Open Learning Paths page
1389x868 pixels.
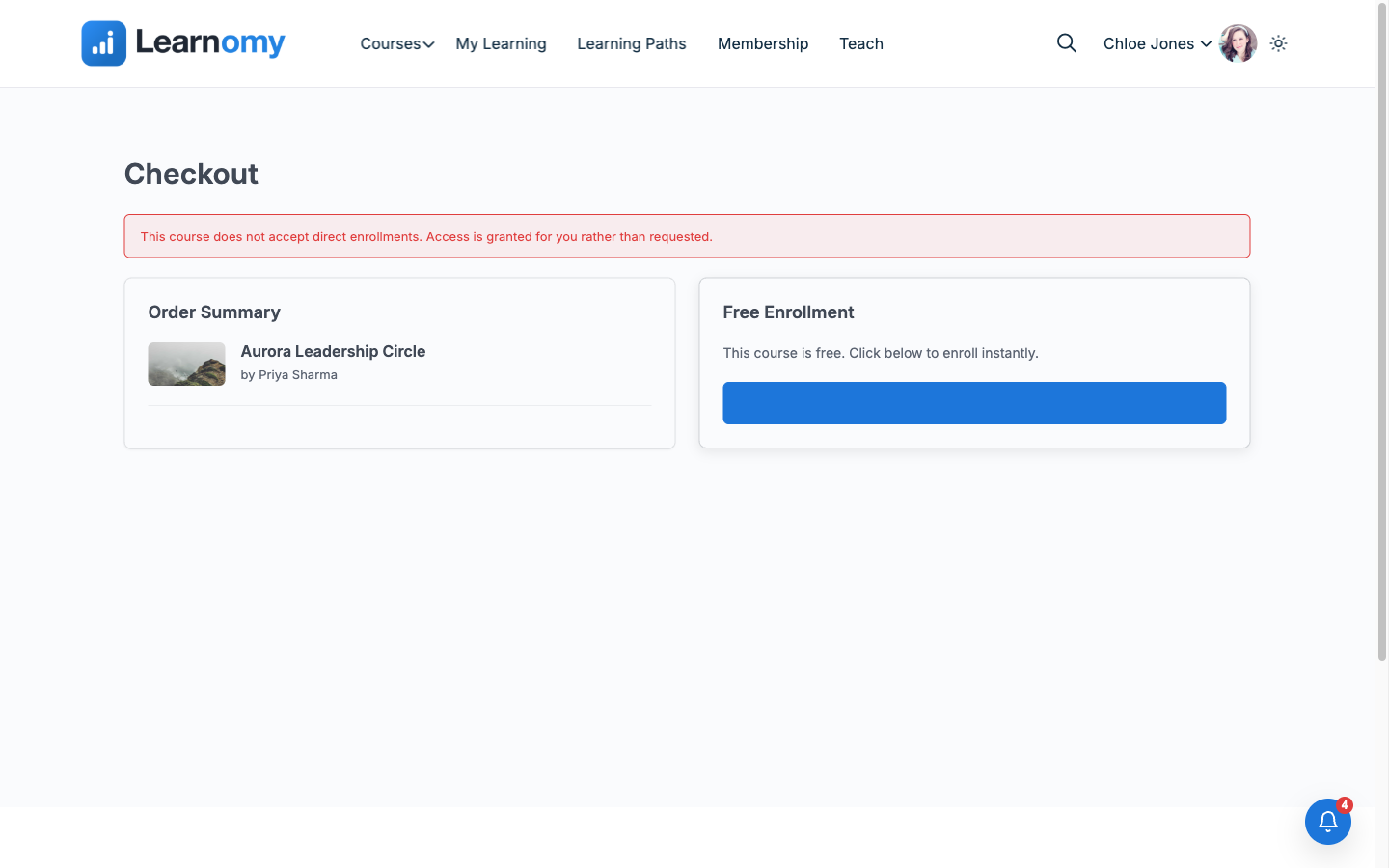[x=632, y=43]
